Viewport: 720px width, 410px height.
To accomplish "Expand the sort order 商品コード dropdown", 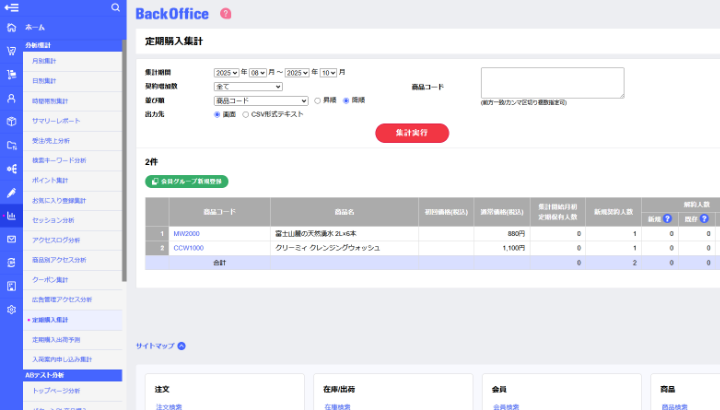I will click(x=261, y=101).
